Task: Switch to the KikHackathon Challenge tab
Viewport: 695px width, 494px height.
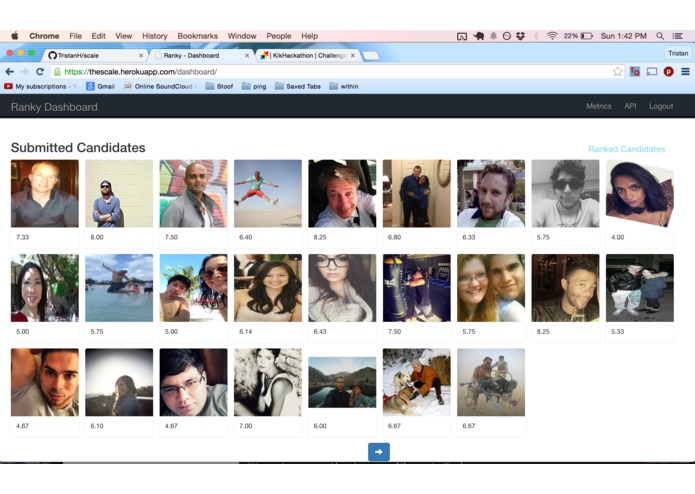Action: (x=308, y=55)
